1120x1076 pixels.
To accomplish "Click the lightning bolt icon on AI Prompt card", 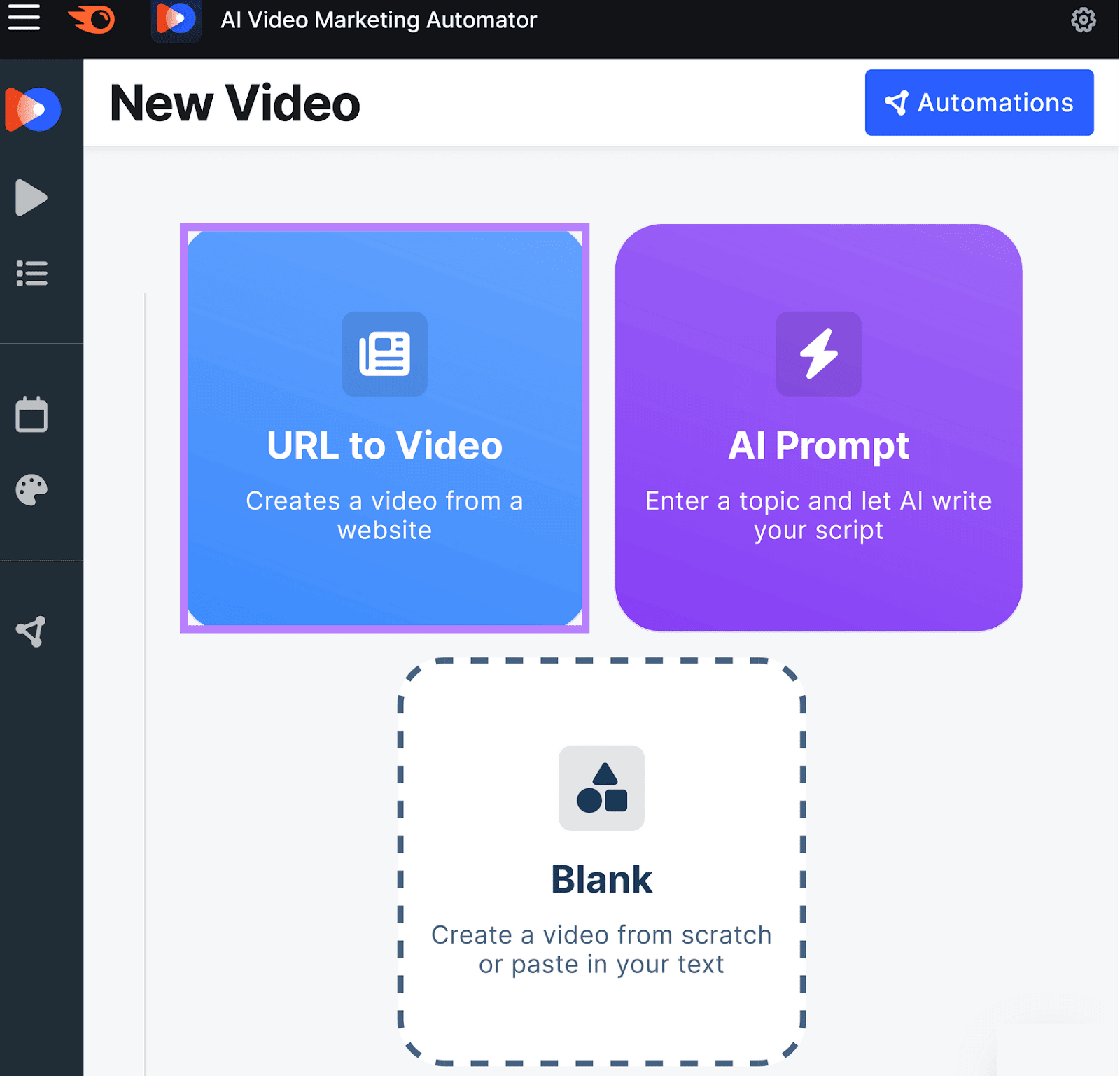I will [x=818, y=354].
